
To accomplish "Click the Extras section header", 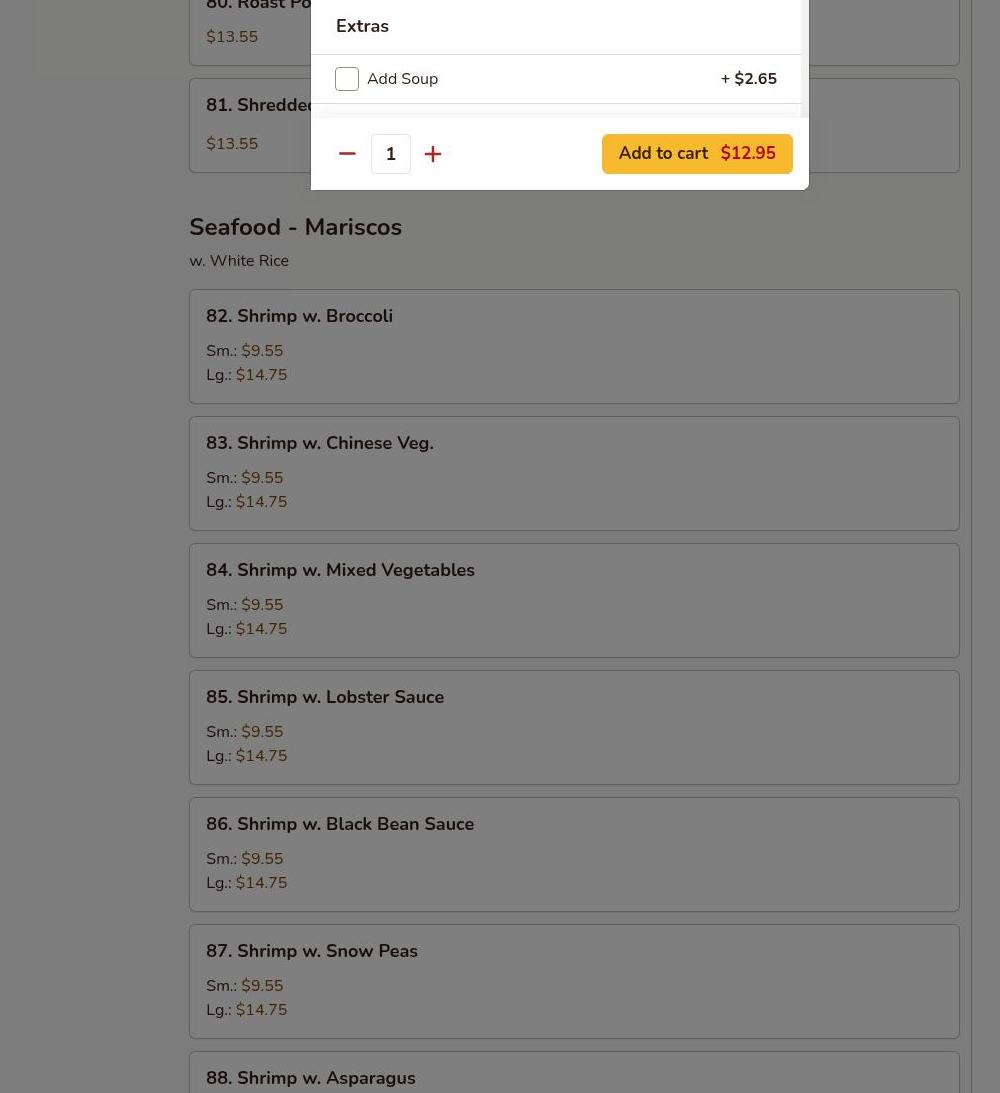I will (362, 26).
